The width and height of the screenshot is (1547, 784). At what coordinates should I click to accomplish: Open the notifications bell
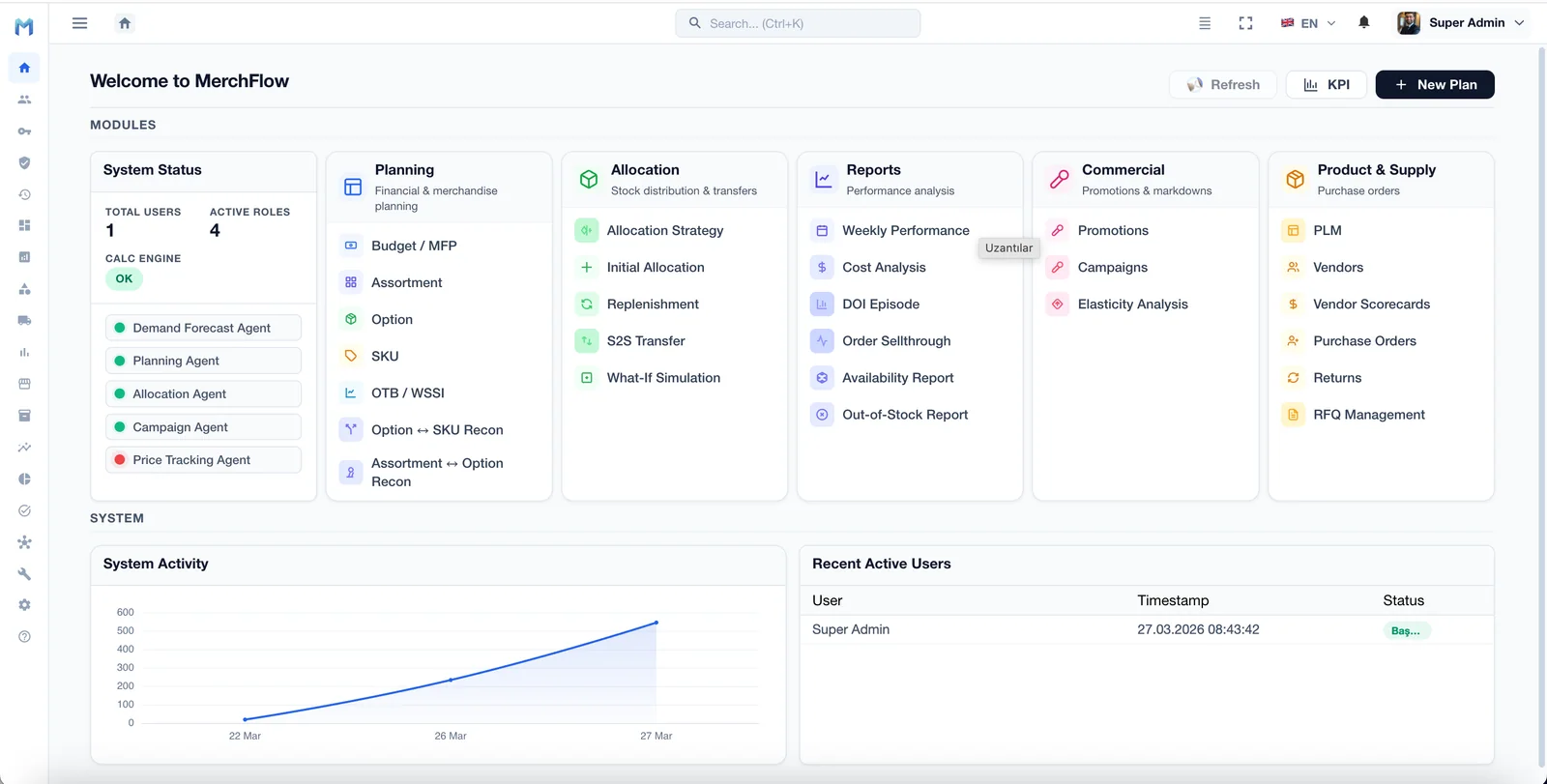pos(1364,22)
